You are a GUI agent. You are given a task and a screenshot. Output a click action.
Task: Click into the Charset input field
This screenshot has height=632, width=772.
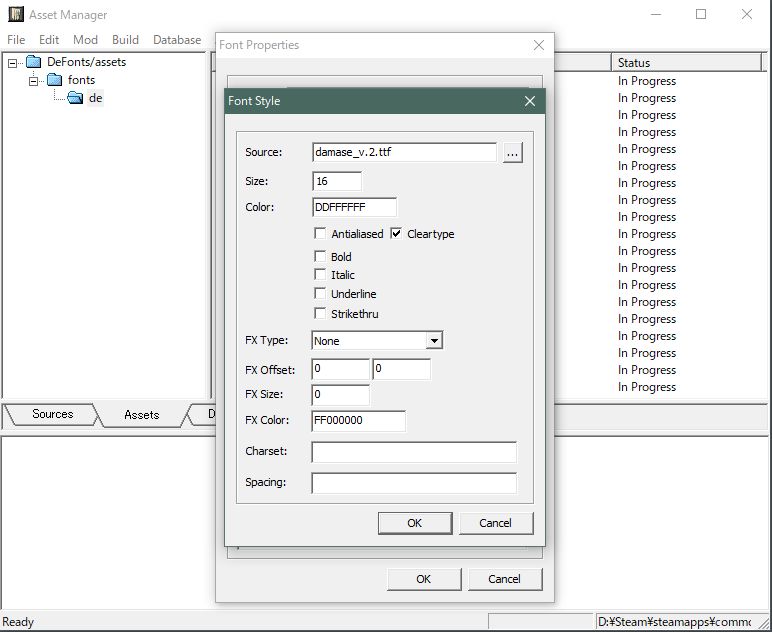point(414,452)
